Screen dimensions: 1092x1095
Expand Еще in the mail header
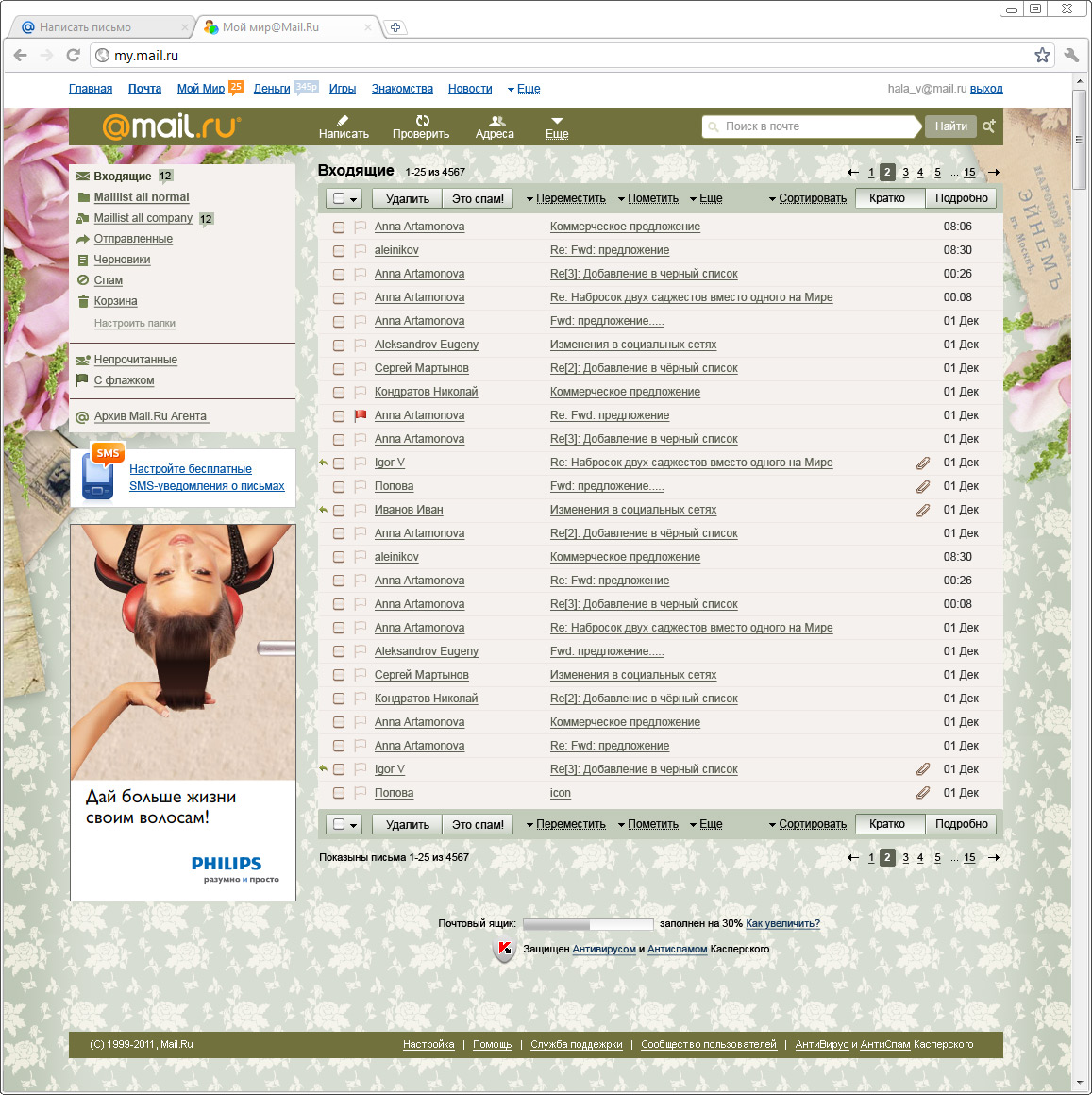click(x=557, y=127)
